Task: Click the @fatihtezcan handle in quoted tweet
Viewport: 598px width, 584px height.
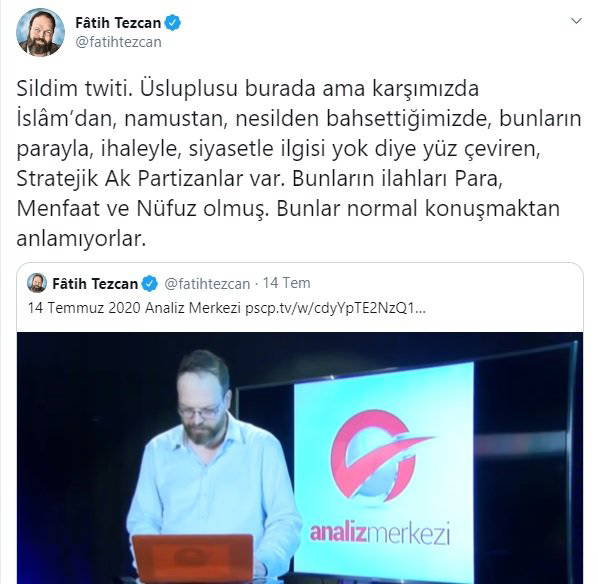Action: click(207, 283)
